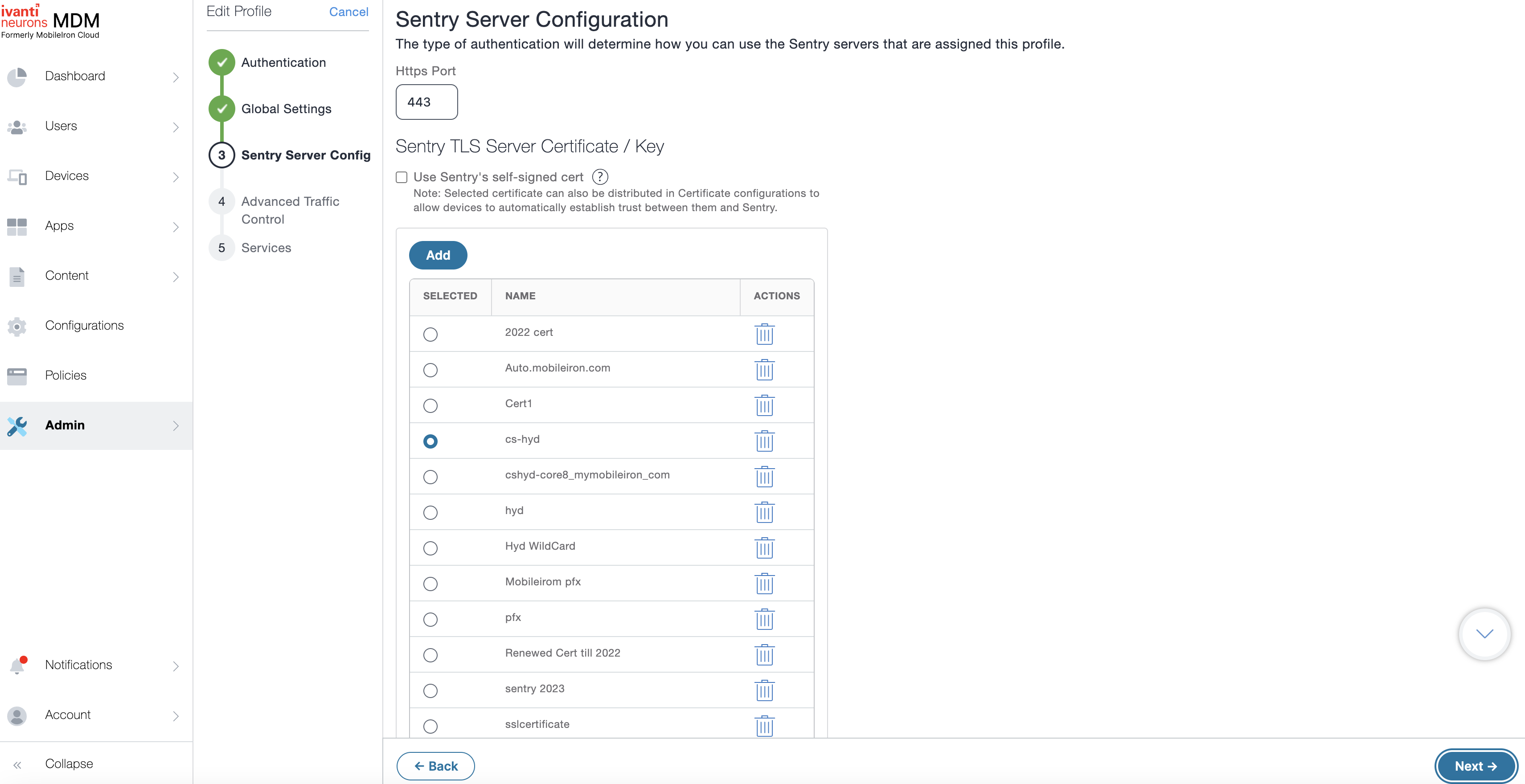This screenshot has height=784, width=1525.
Task: Click the Devices sidebar icon
Action: [17, 176]
